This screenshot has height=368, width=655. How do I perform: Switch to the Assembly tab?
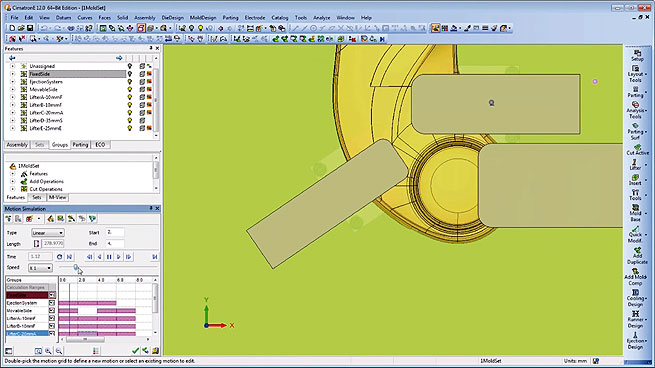pyautogui.click(x=17, y=145)
